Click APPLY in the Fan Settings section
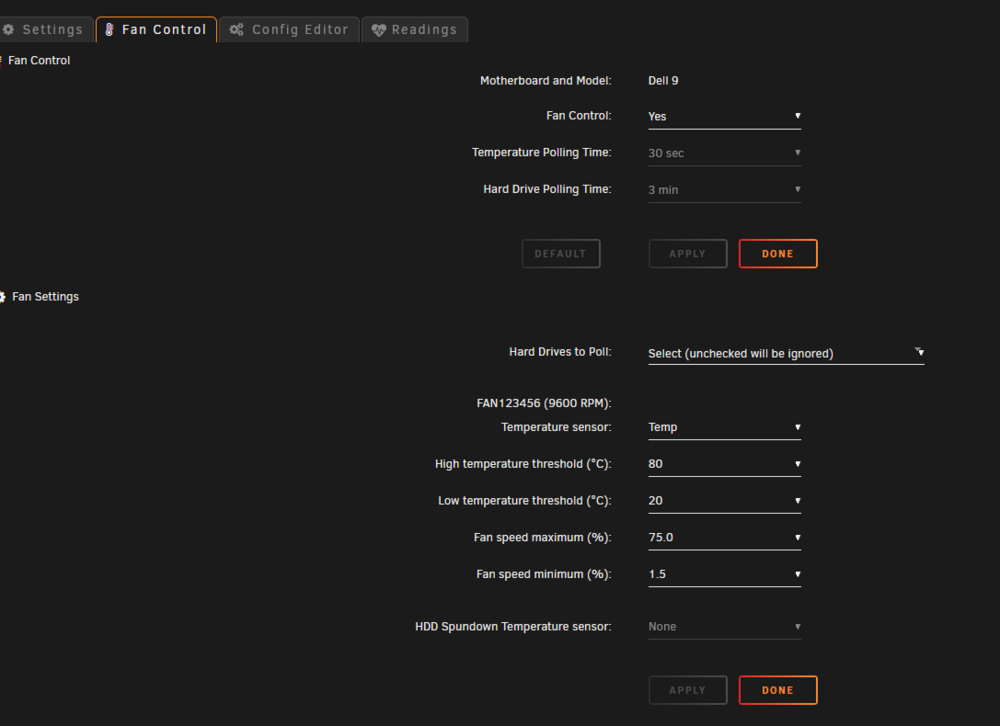The height and width of the screenshot is (726, 1000). click(x=688, y=690)
